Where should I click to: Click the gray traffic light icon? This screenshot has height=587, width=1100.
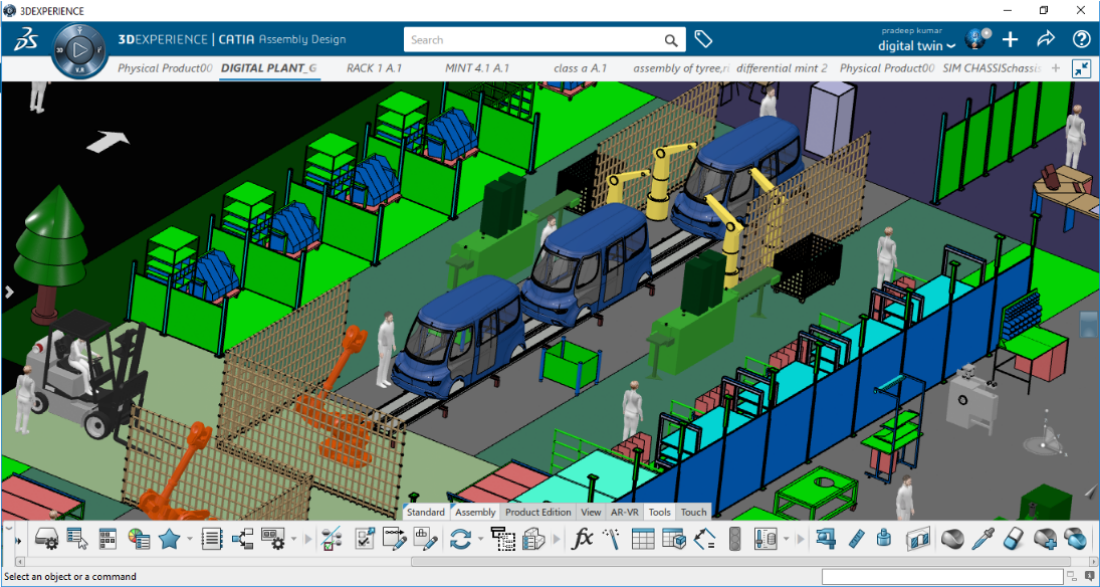[x=735, y=539]
